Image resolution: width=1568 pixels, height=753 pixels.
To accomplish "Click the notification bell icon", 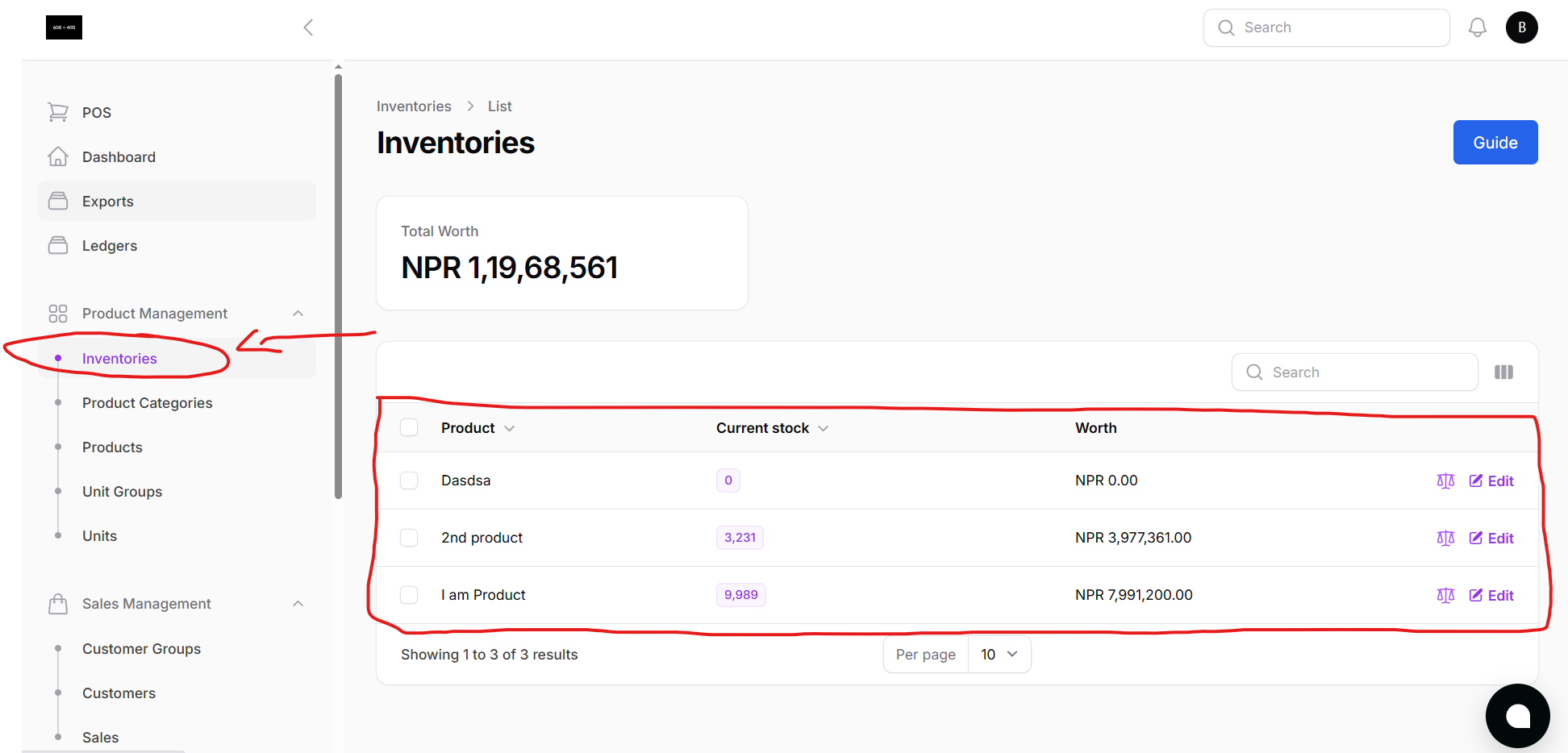I will pyautogui.click(x=1477, y=27).
